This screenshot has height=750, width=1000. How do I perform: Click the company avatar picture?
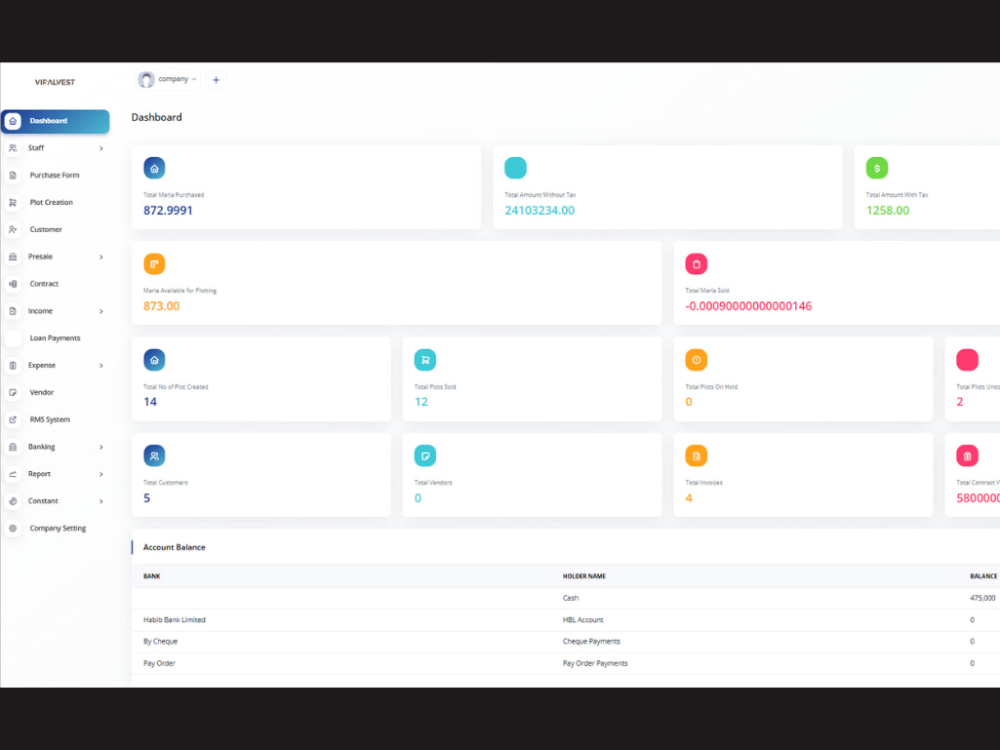tap(146, 80)
